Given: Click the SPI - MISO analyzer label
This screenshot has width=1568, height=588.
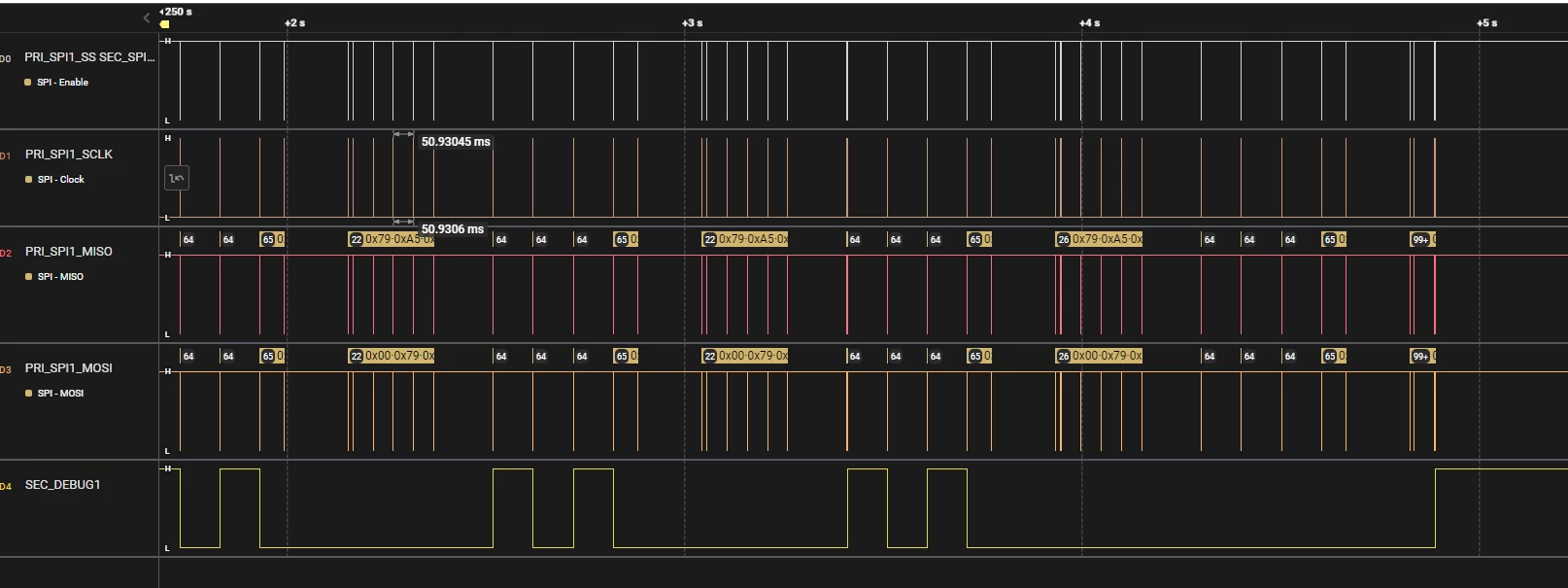Looking at the screenshot, I should (x=60, y=277).
